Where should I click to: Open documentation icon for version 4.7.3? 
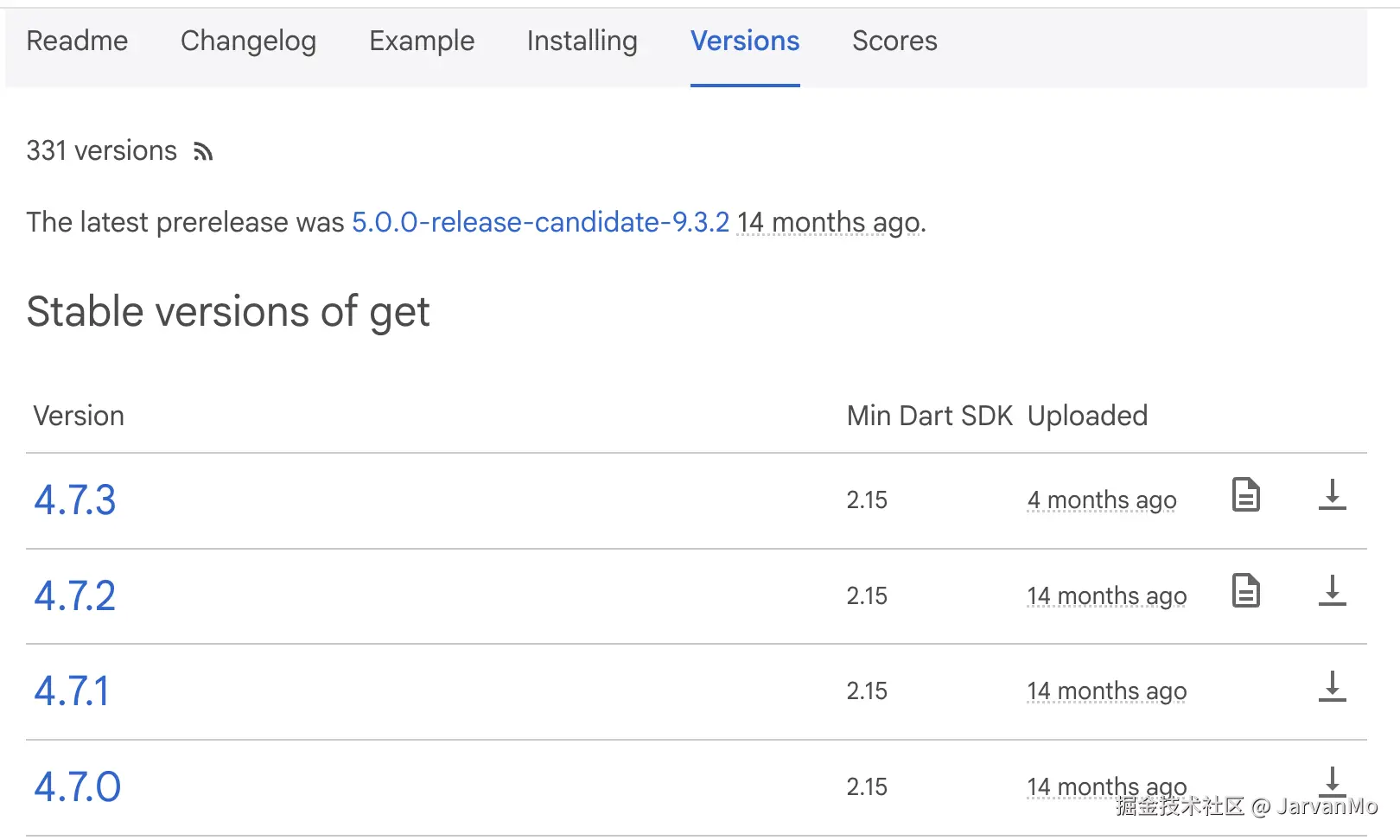pyautogui.click(x=1245, y=495)
